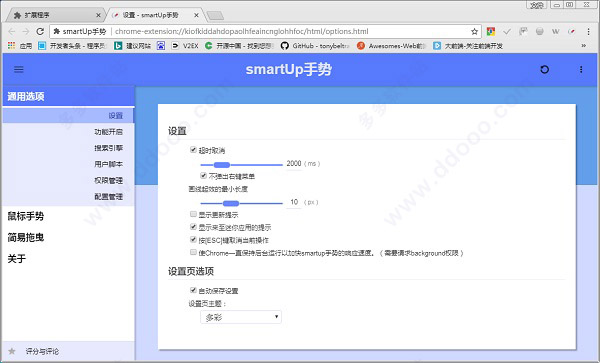This screenshot has width=600, height=363.
Task: Bookmark the page with the star icon
Action: pyautogui.click(x=474, y=31)
